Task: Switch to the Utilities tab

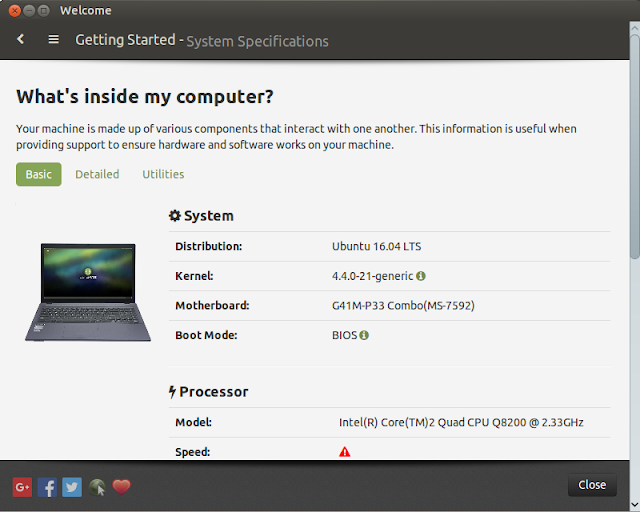Action: pos(163,174)
